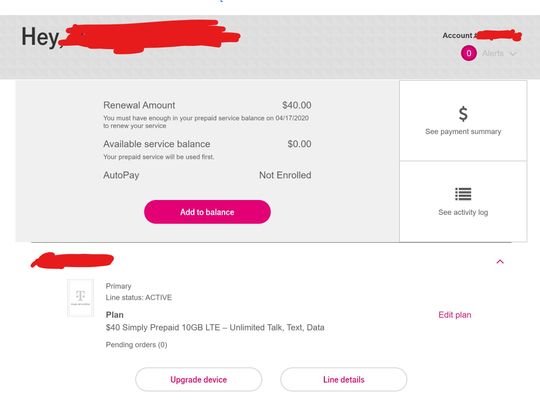Image resolution: width=540 pixels, height=400 pixels.
Task: Click the AutoPay Not Enrolled status
Action: (x=285, y=175)
